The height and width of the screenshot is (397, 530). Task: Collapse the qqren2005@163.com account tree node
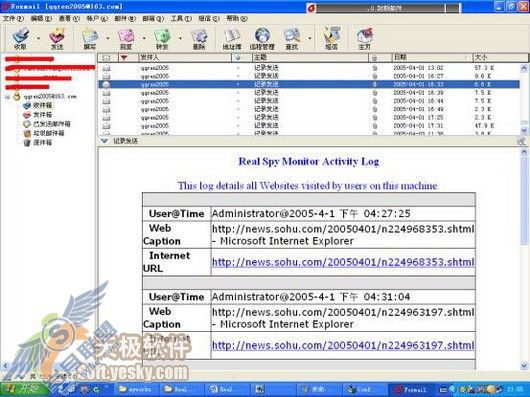(7, 97)
